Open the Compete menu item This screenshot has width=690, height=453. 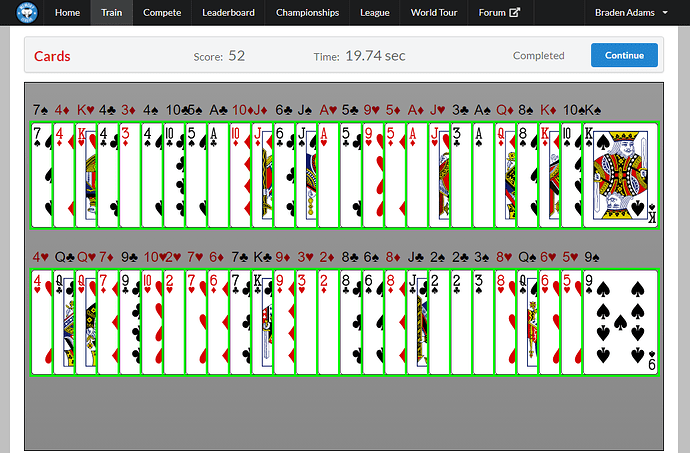162,13
